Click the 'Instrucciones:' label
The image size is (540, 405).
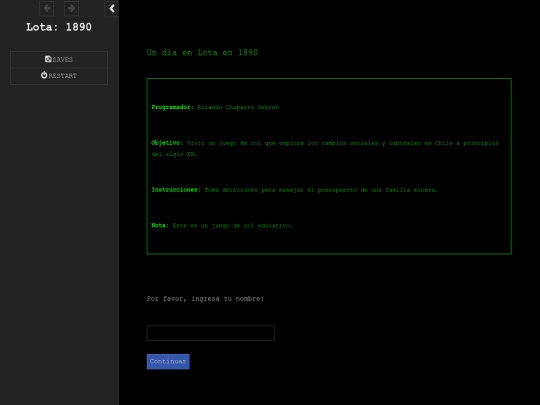tap(176, 190)
